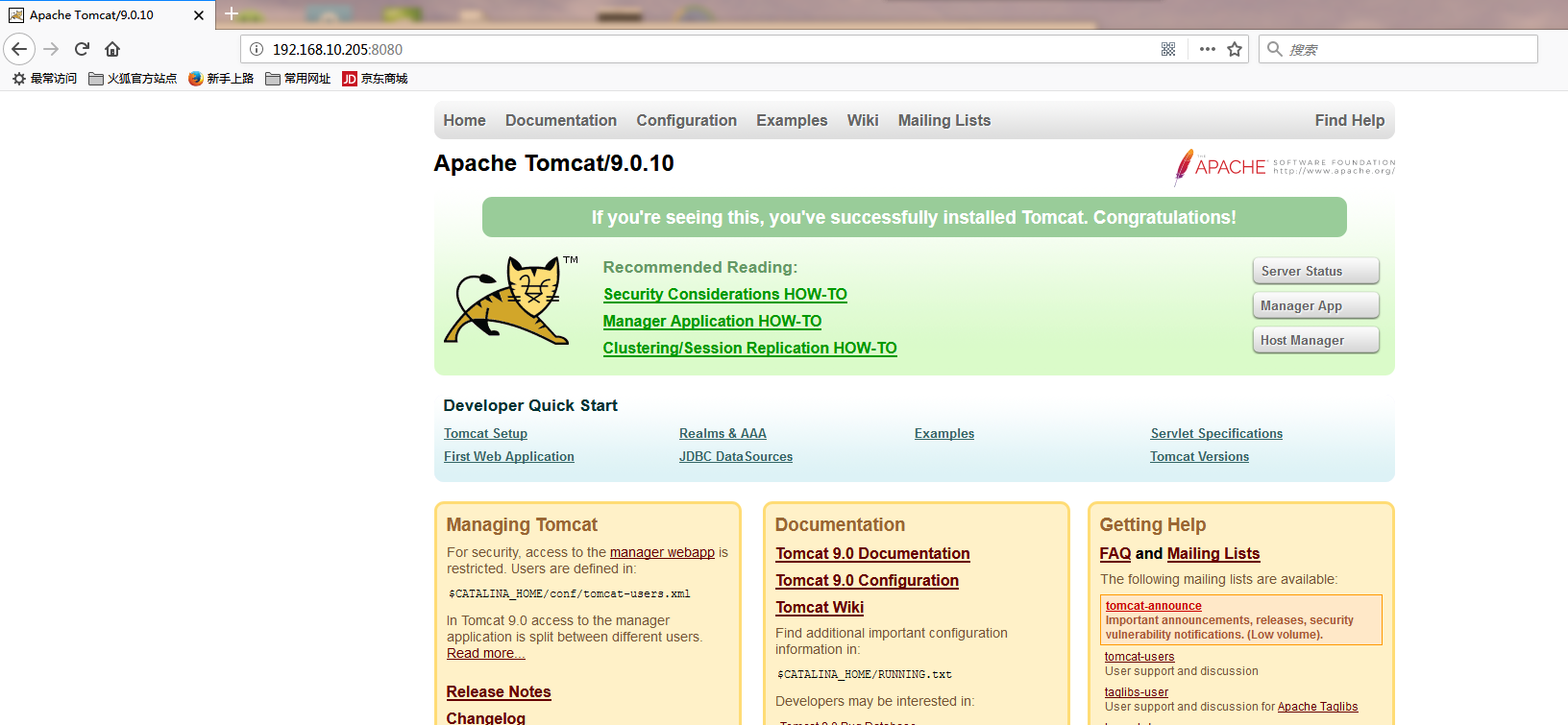
Task: Click the browser forward arrow
Action: point(51,49)
